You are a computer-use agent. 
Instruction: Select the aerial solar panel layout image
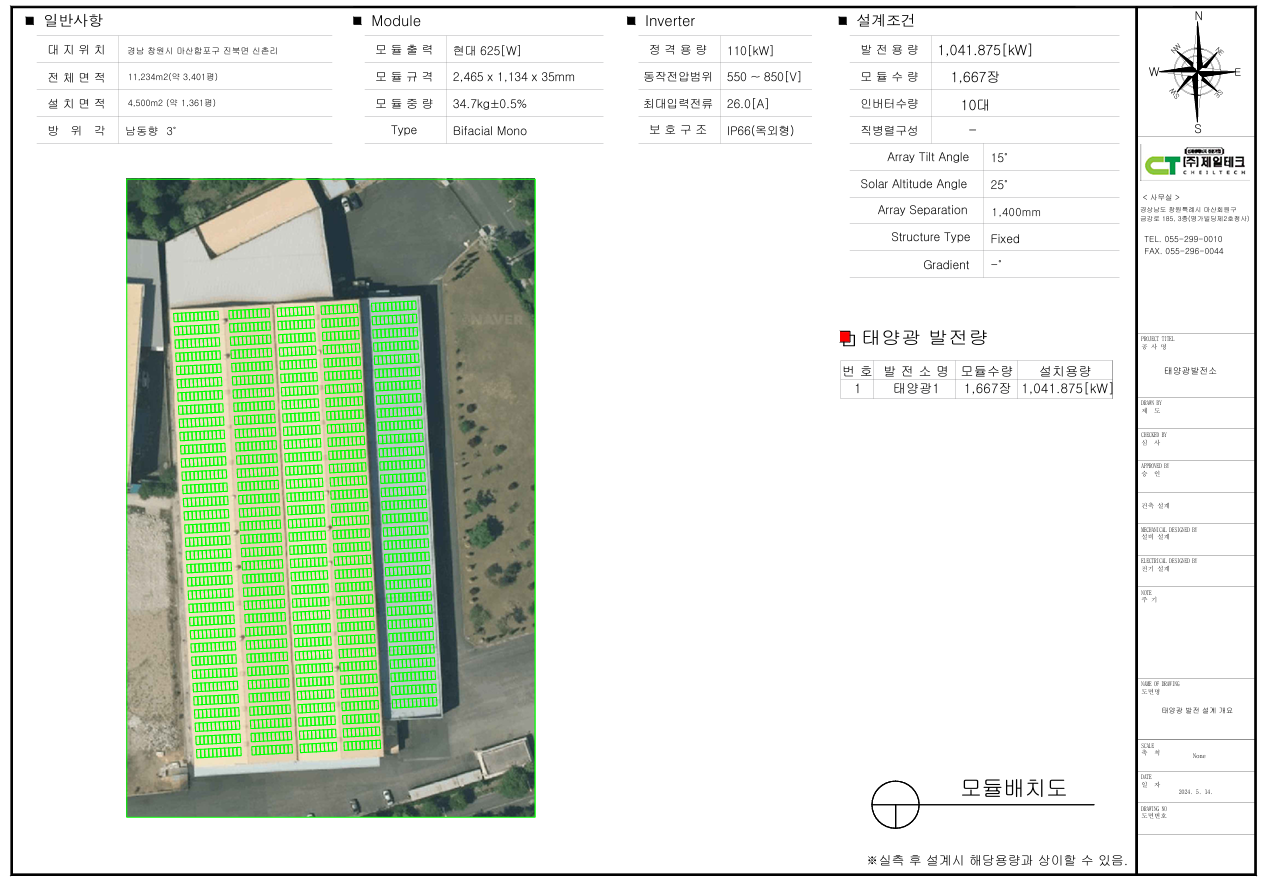(330, 497)
